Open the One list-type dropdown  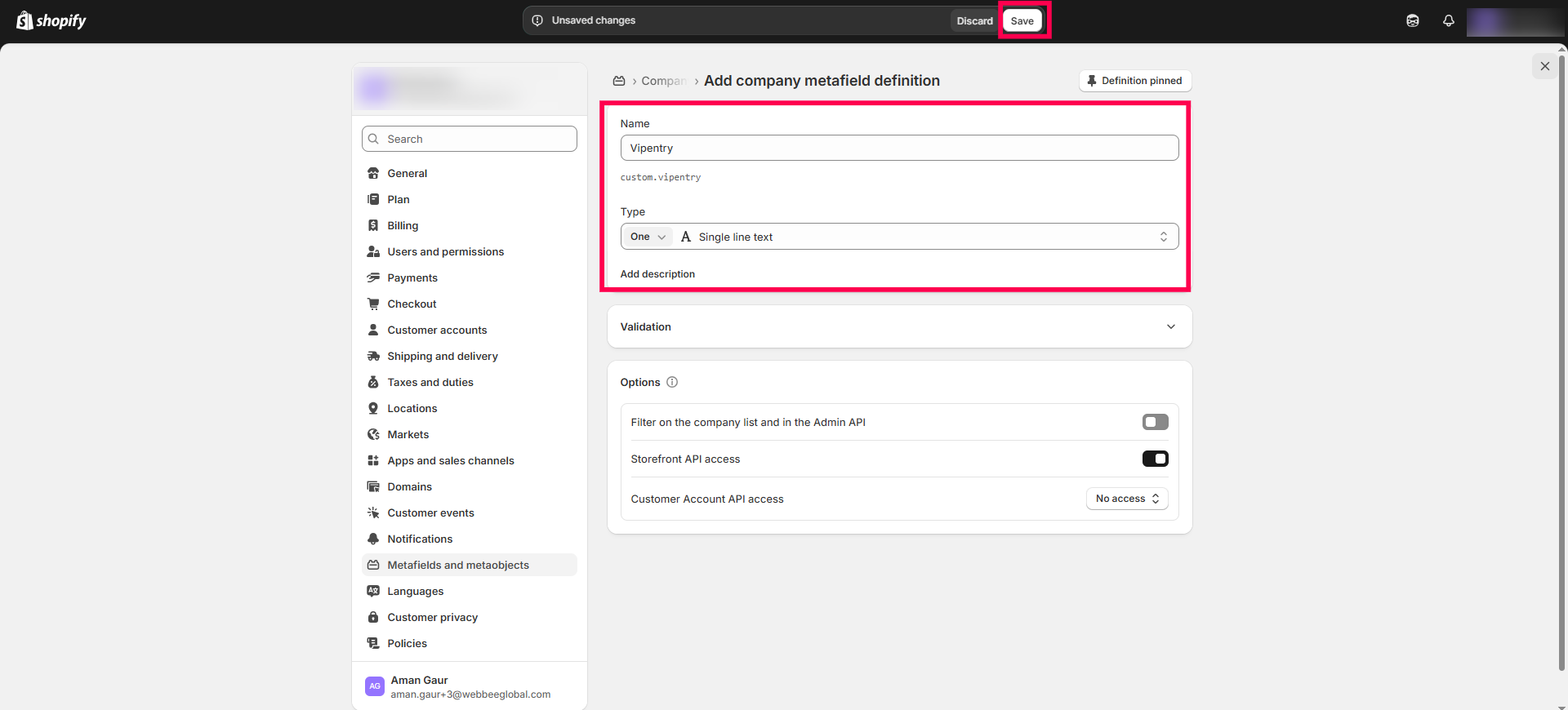tap(648, 237)
